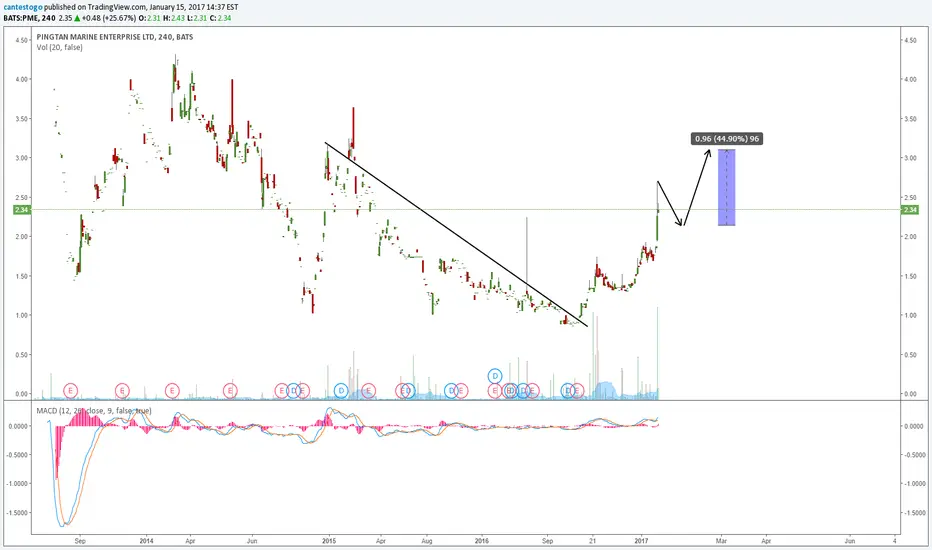Viewport: 932px width, 550px height.
Task: Open the standalone D dividend marker after 2015
Action: pos(341,391)
